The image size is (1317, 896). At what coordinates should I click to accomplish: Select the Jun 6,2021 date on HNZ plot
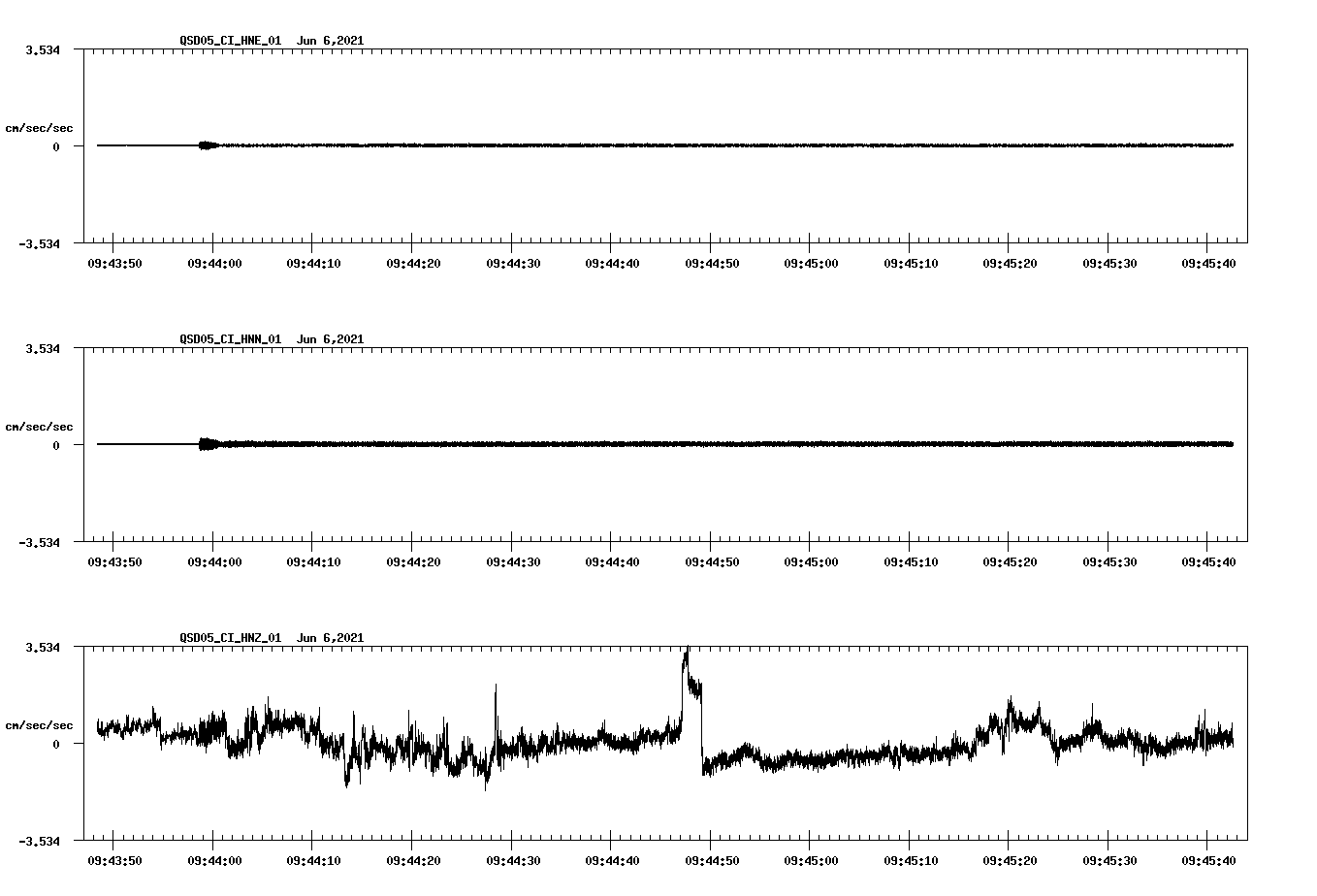(331, 637)
